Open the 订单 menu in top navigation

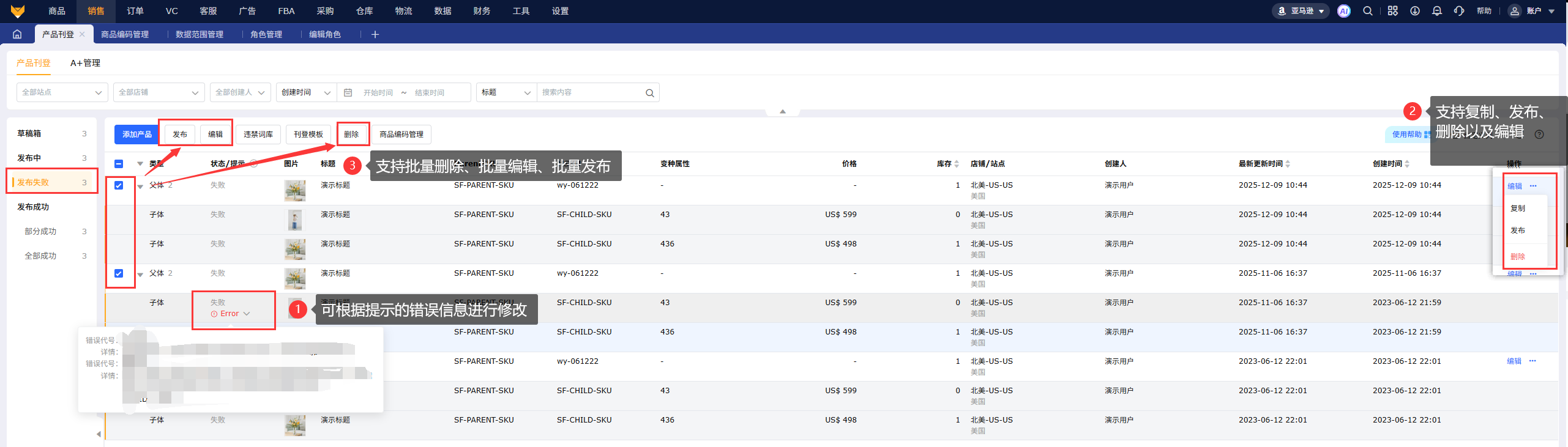click(x=135, y=11)
